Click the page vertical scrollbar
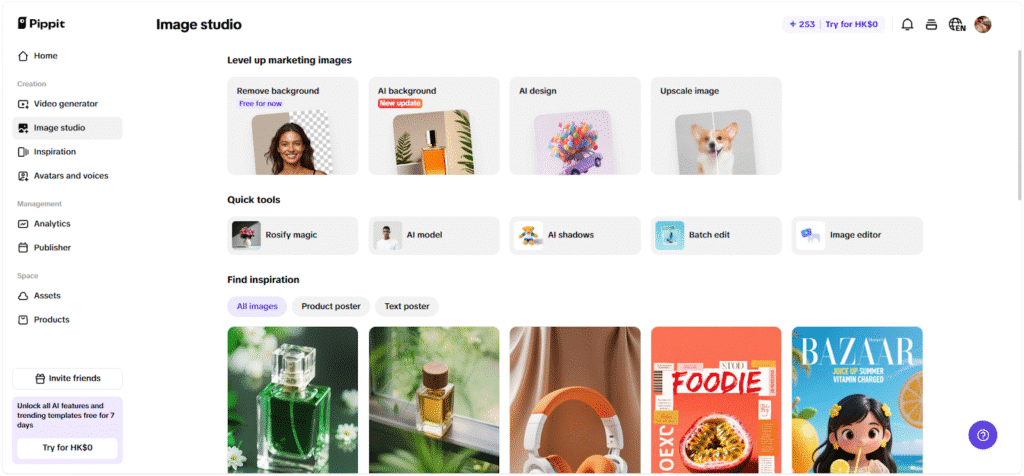The height and width of the screenshot is (476, 1024). coord(1019,124)
